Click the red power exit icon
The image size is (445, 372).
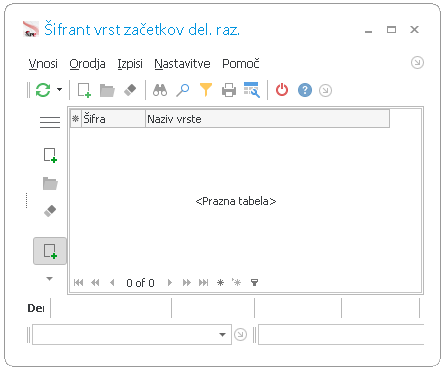click(282, 90)
